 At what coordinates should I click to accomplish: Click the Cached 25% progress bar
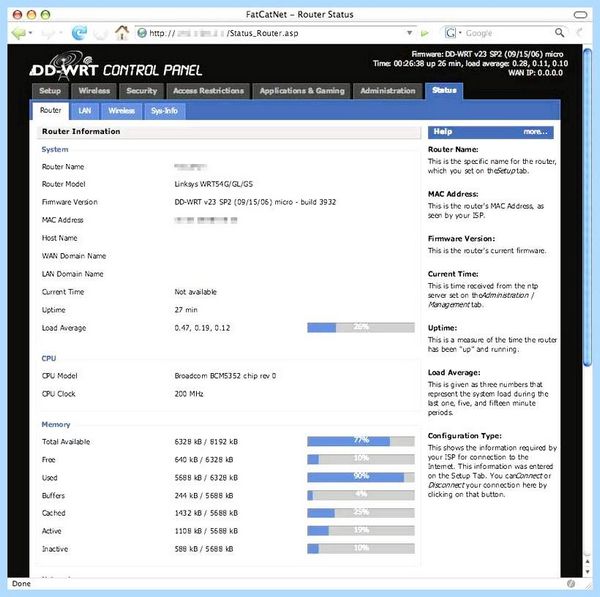360,512
